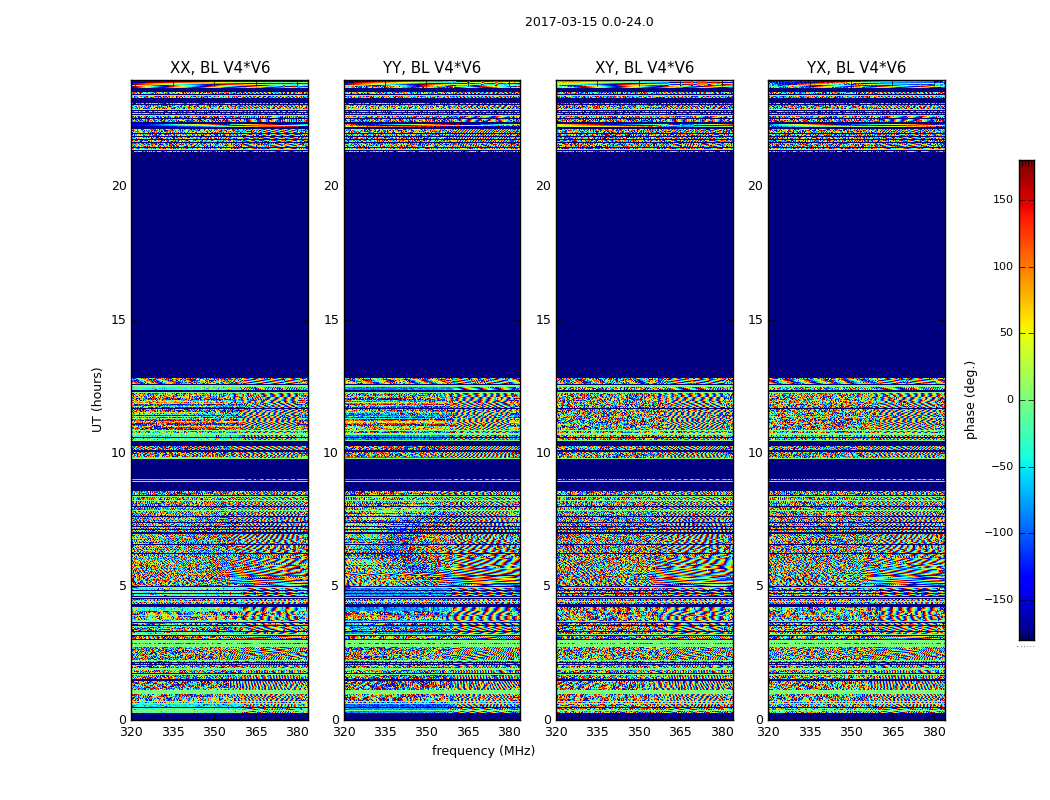Click the 15 hour tick of XY panel
This screenshot has width=1050, height=800.
click(x=544, y=320)
